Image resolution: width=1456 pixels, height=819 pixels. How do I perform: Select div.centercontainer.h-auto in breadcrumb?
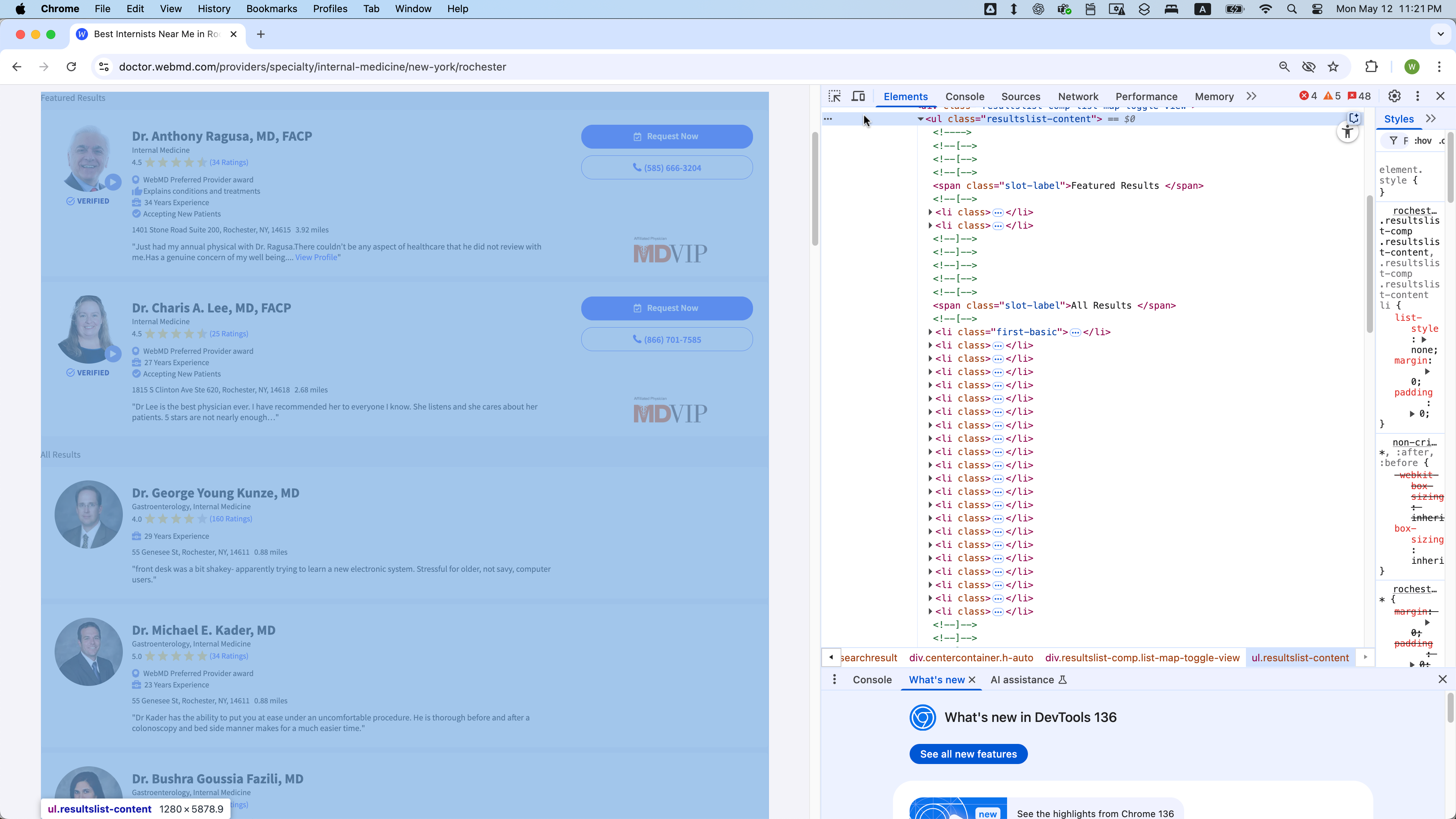(971, 658)
